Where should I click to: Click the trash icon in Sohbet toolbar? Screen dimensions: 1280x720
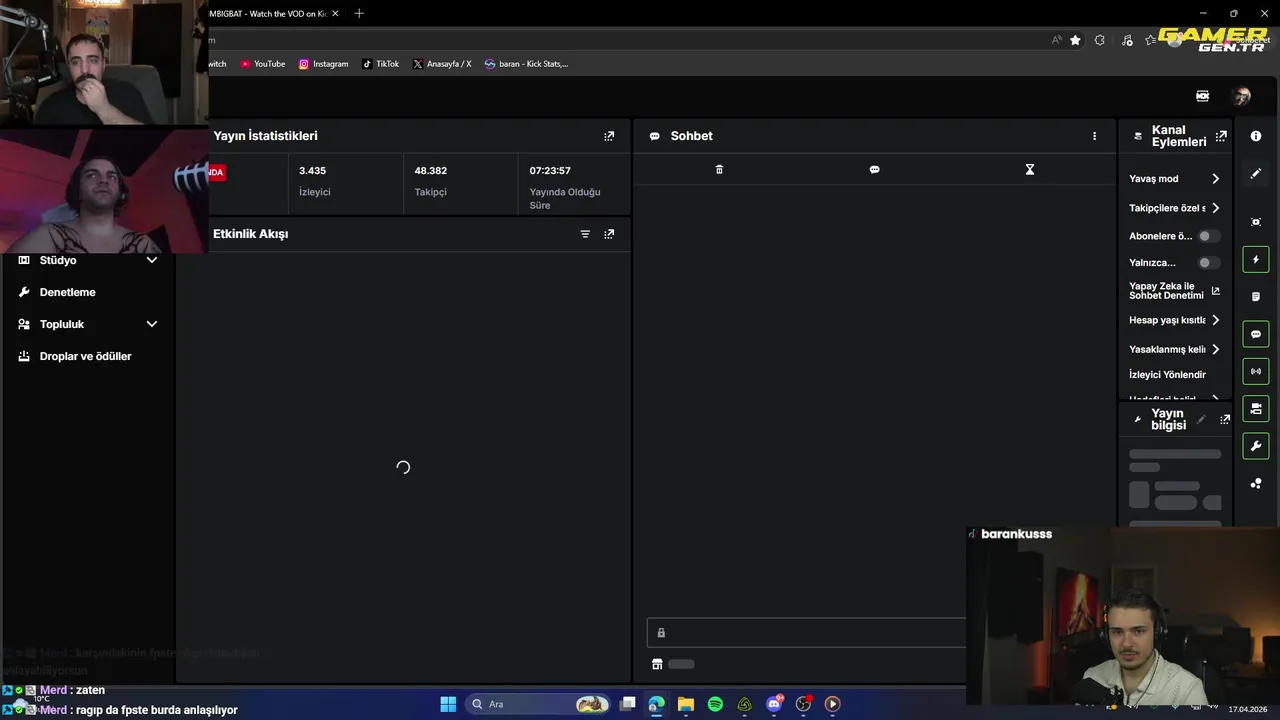pyautogui.click(x=719, y=170)
